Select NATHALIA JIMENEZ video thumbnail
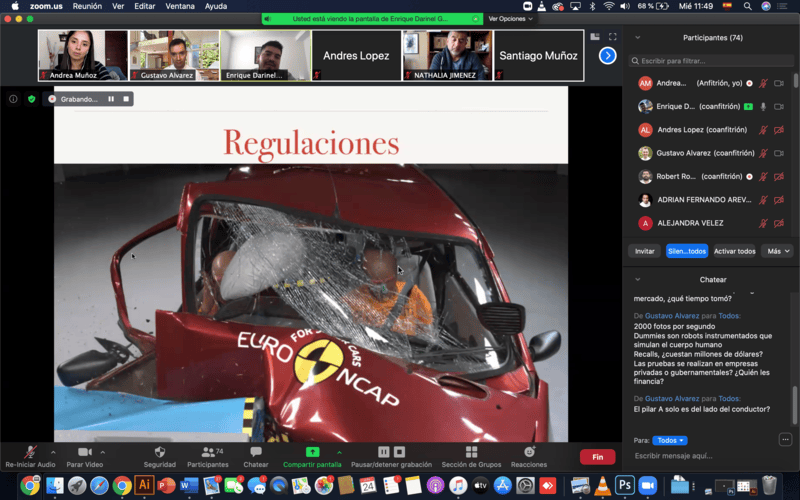The image size is (800, 500). 447,55
